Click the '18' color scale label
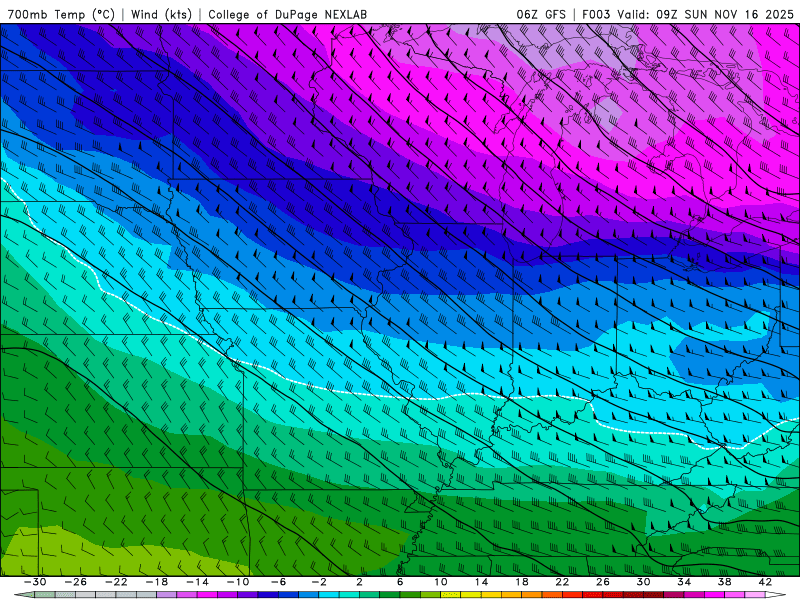This screenshot has width=800, height=600. 522,582
